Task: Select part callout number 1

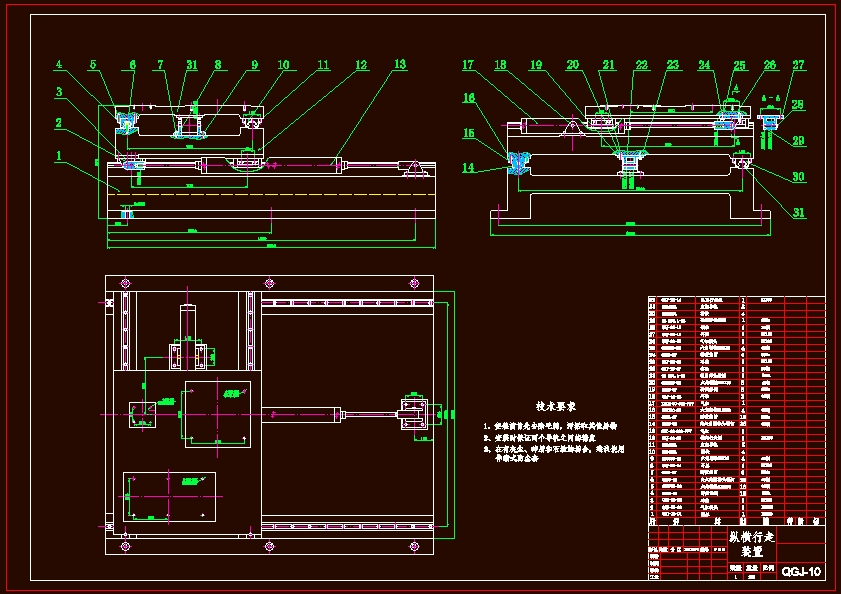Action: [x=59, y=156]
